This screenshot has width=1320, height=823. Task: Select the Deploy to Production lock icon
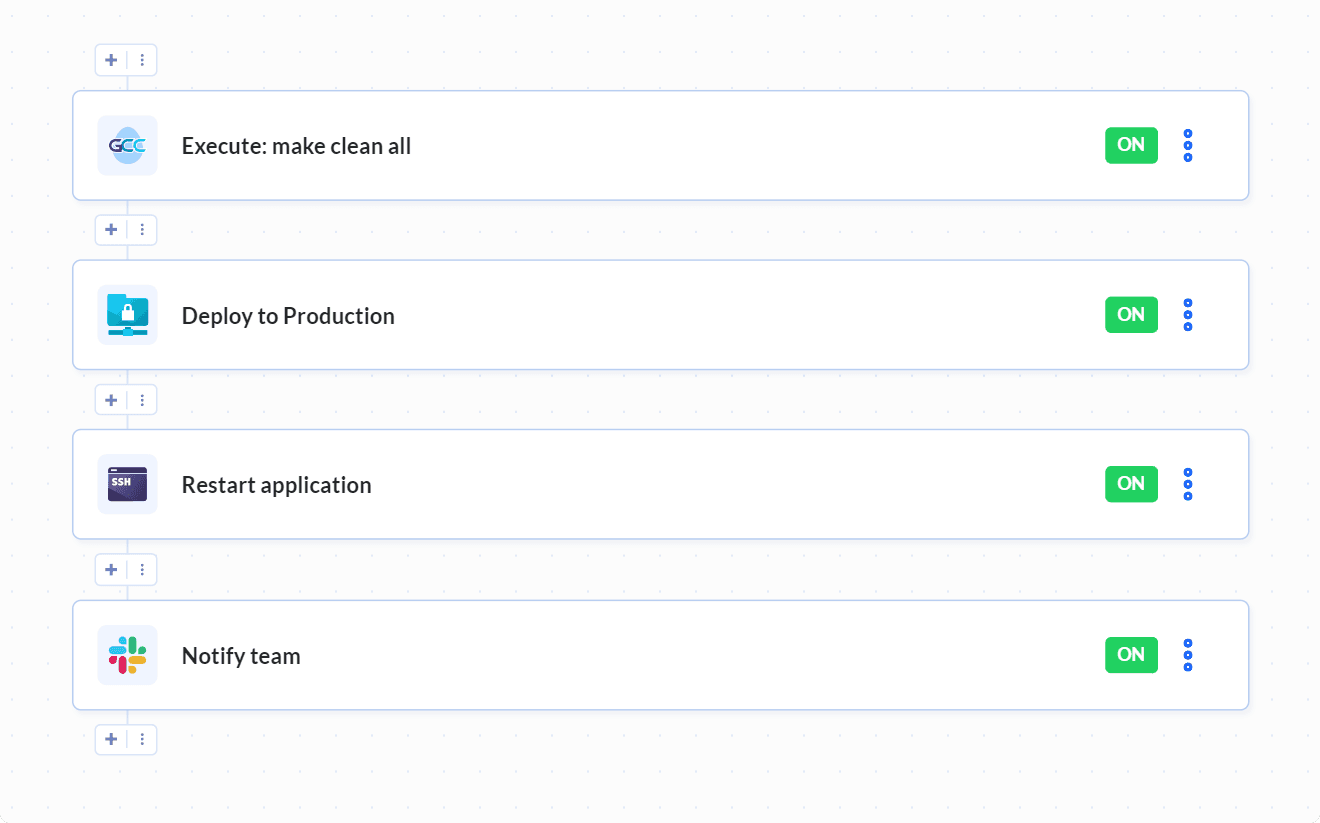coord(127,314)
